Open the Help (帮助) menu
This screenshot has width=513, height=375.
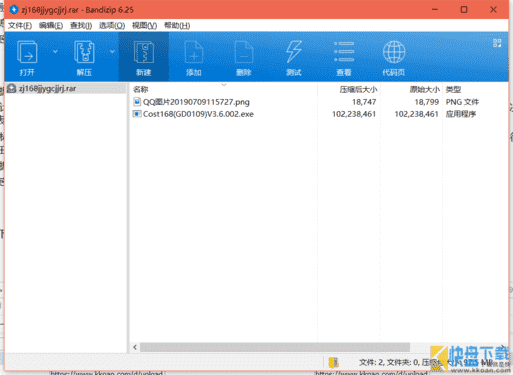pyautogui.click(x=177, y=25)
